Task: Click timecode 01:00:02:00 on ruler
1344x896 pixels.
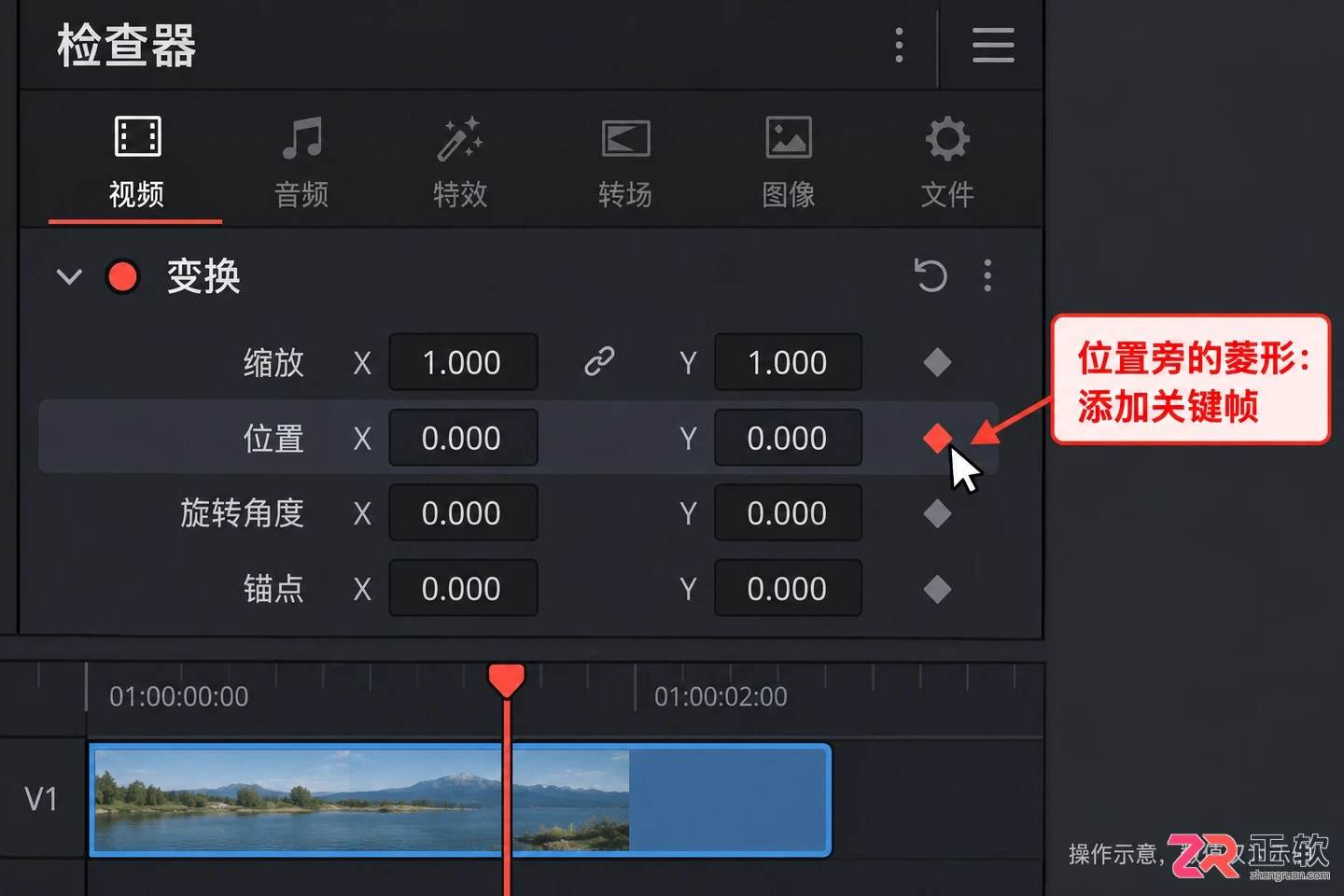Action: point(721,696)
